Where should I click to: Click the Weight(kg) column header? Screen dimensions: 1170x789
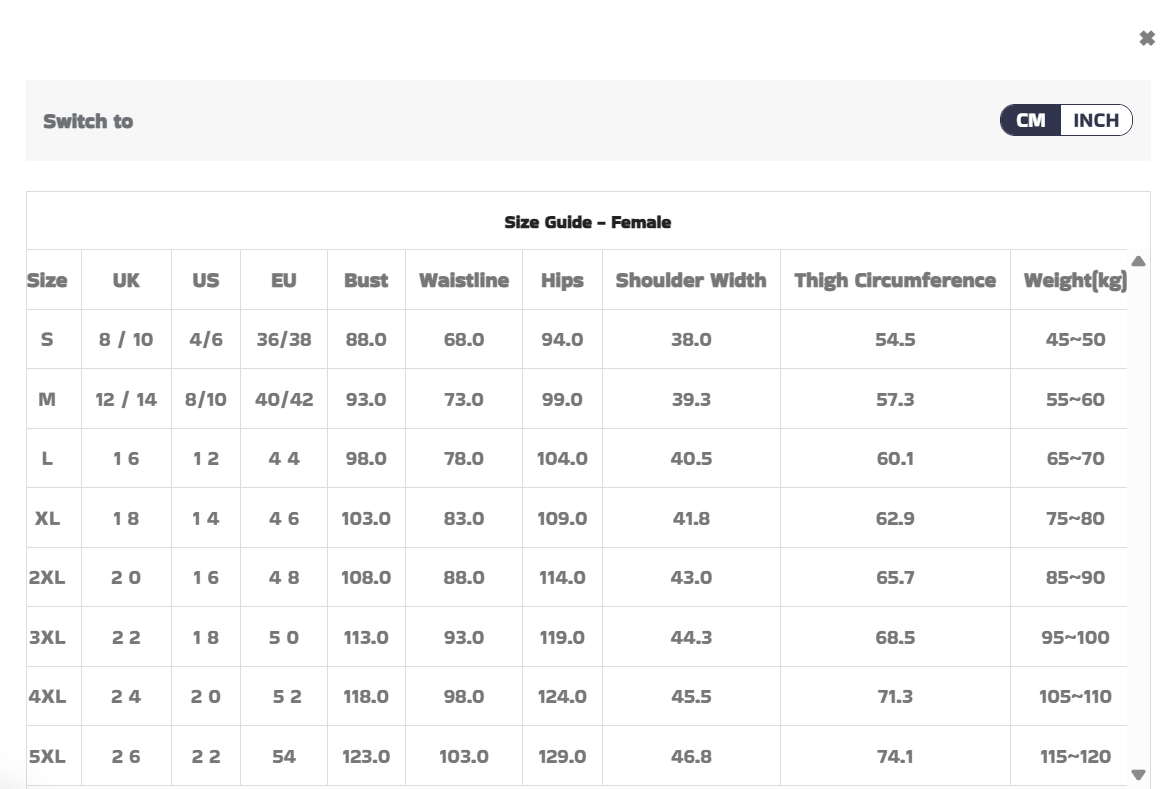click(1075, 280)
